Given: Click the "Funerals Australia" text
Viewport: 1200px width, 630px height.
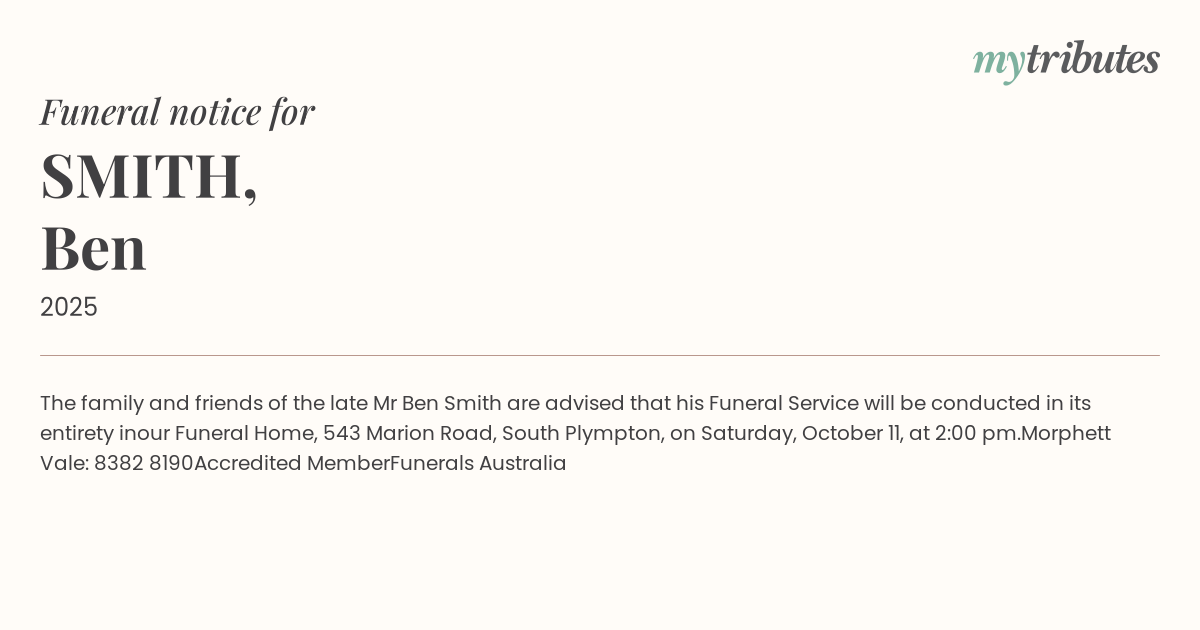Looking at the screenshot, I should pyautogui.click(x=478, y=463).
